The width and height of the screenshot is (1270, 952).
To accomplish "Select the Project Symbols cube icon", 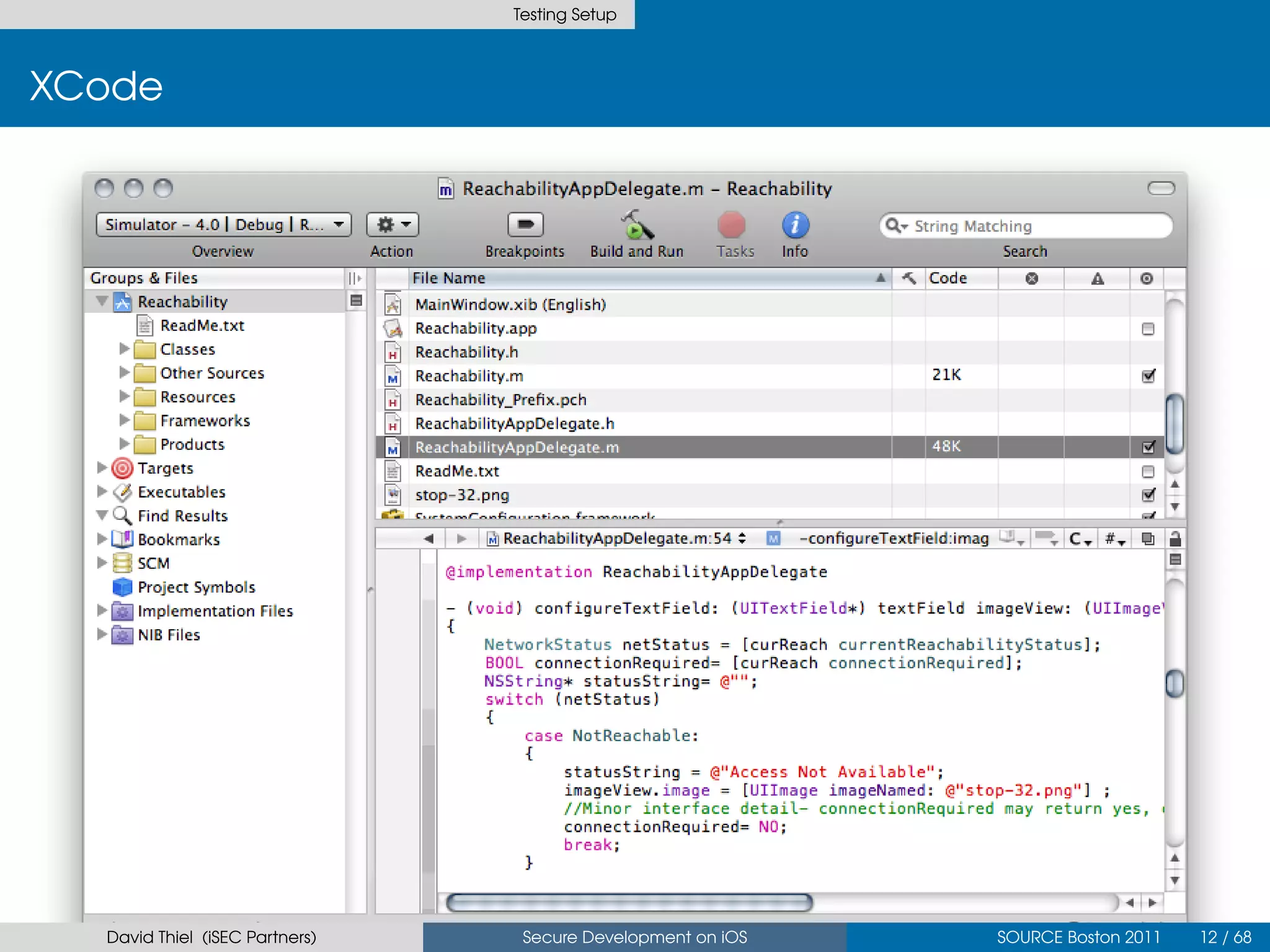I will pyautogui.click(x=123, y=587).
